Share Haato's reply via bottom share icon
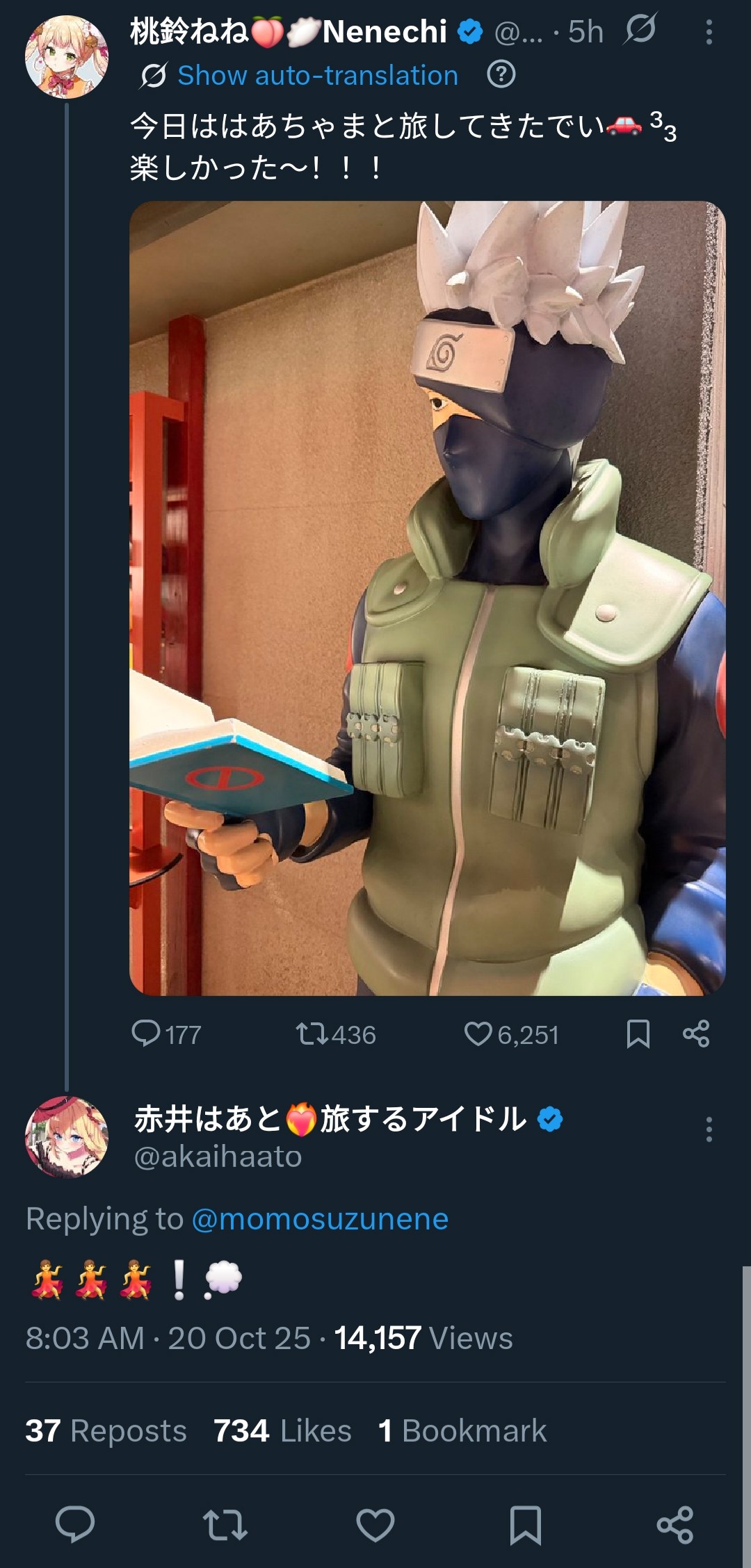The width and height of the screenshot is (751, 1568). pos(675,1525)
